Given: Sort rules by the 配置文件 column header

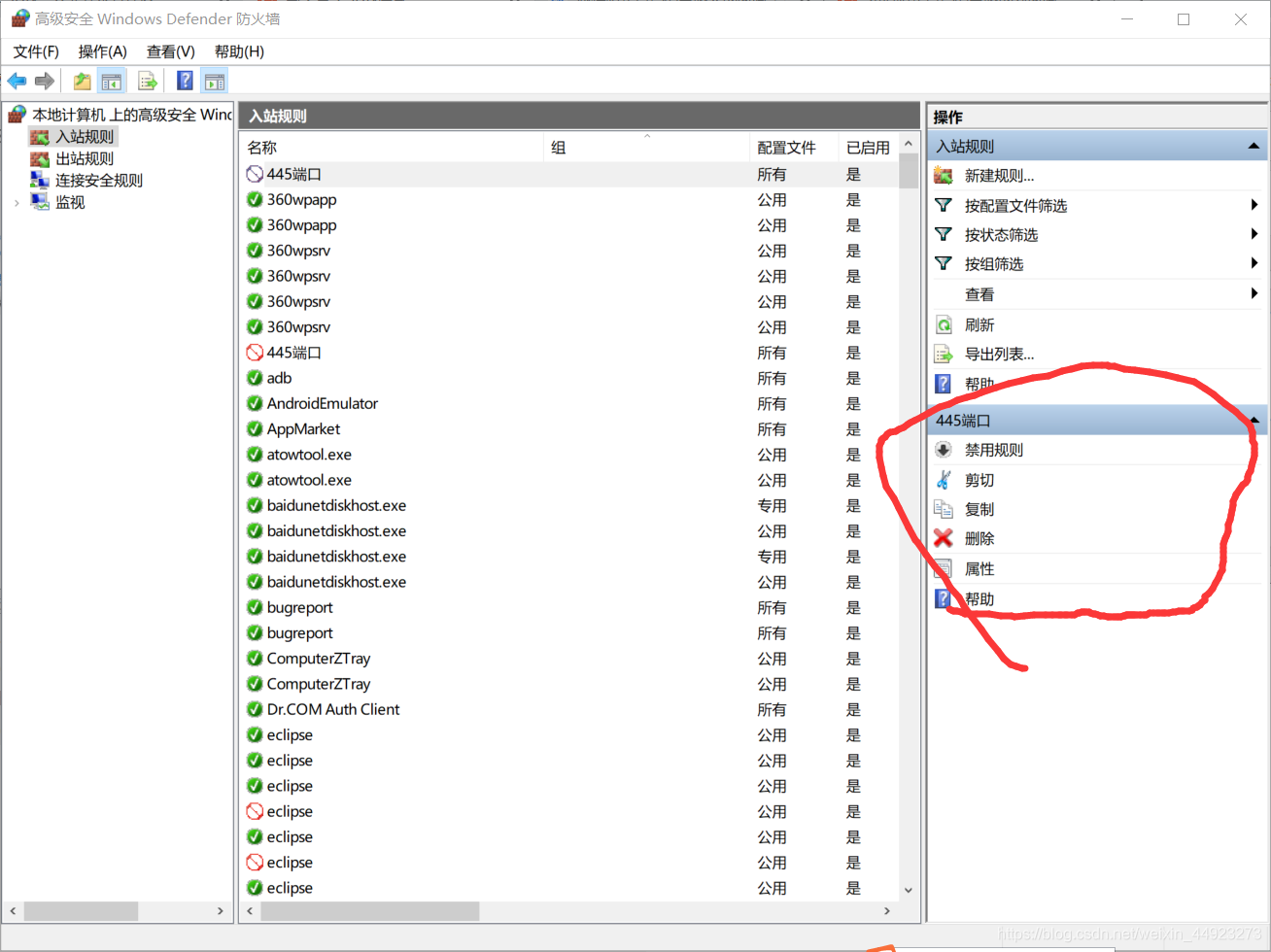Looking at the screenshot, I should coord(794,147).
